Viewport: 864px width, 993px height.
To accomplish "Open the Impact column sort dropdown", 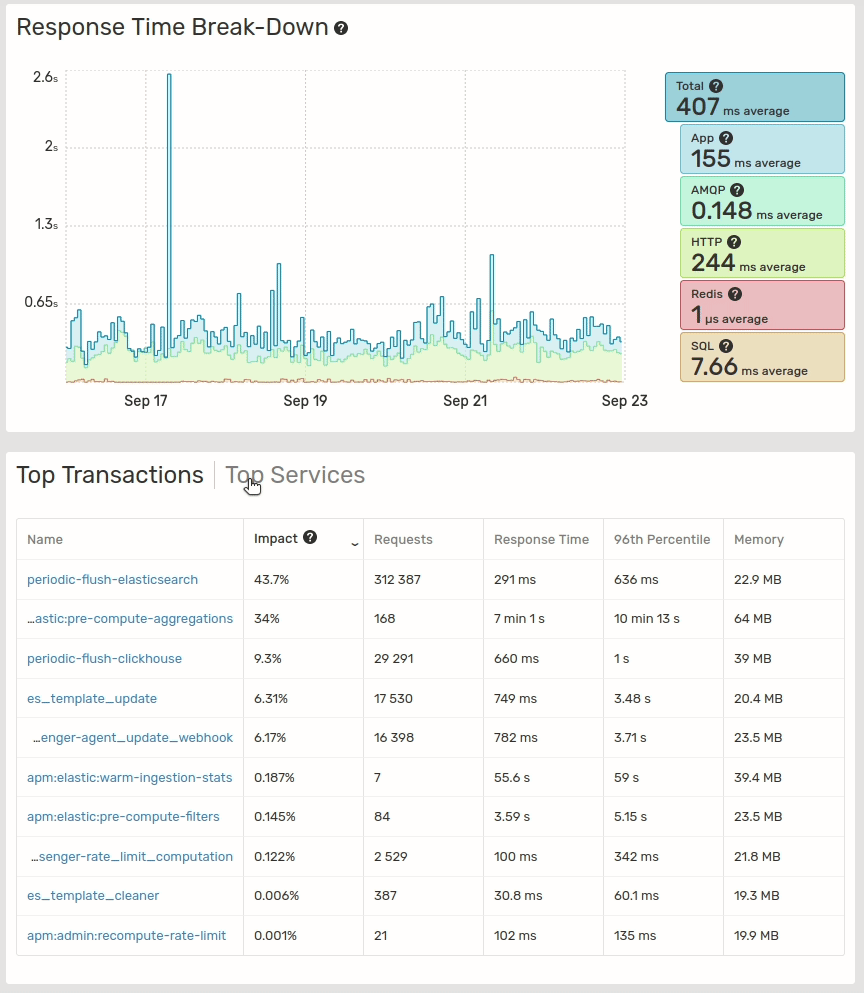I will point(354,540).
